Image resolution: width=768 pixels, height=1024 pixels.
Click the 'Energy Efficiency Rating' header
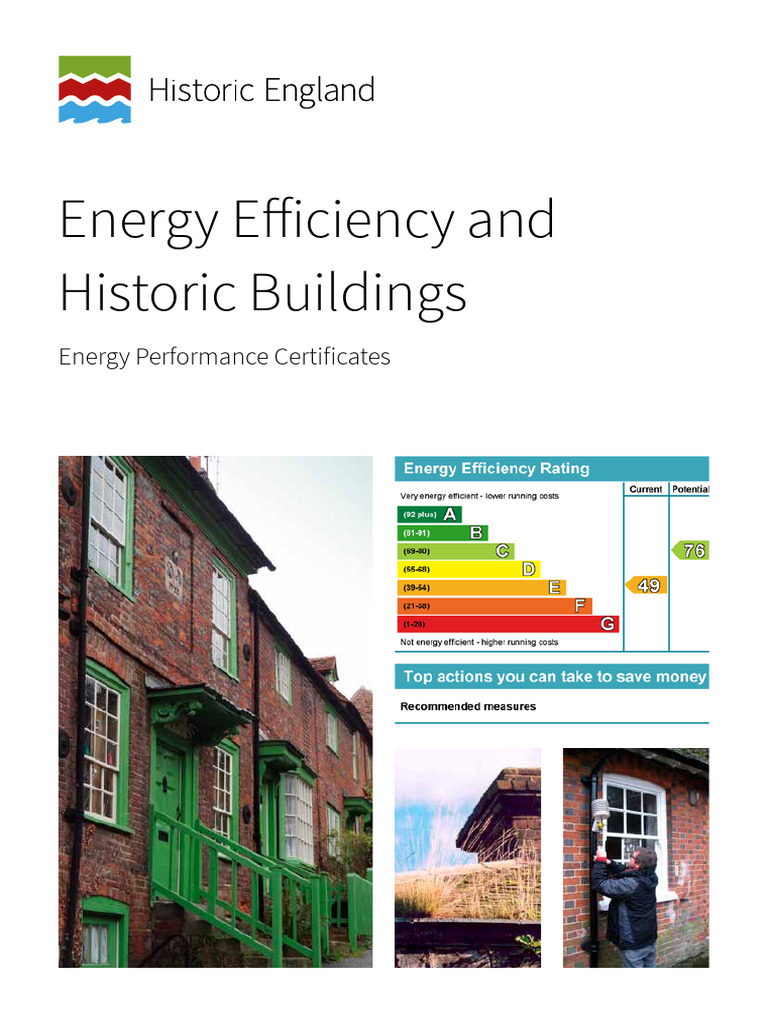(x=552, y=469)
